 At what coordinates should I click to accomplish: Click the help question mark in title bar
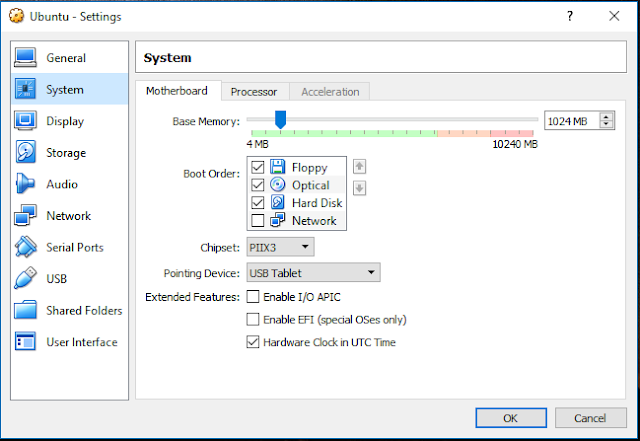click(570, 16)
